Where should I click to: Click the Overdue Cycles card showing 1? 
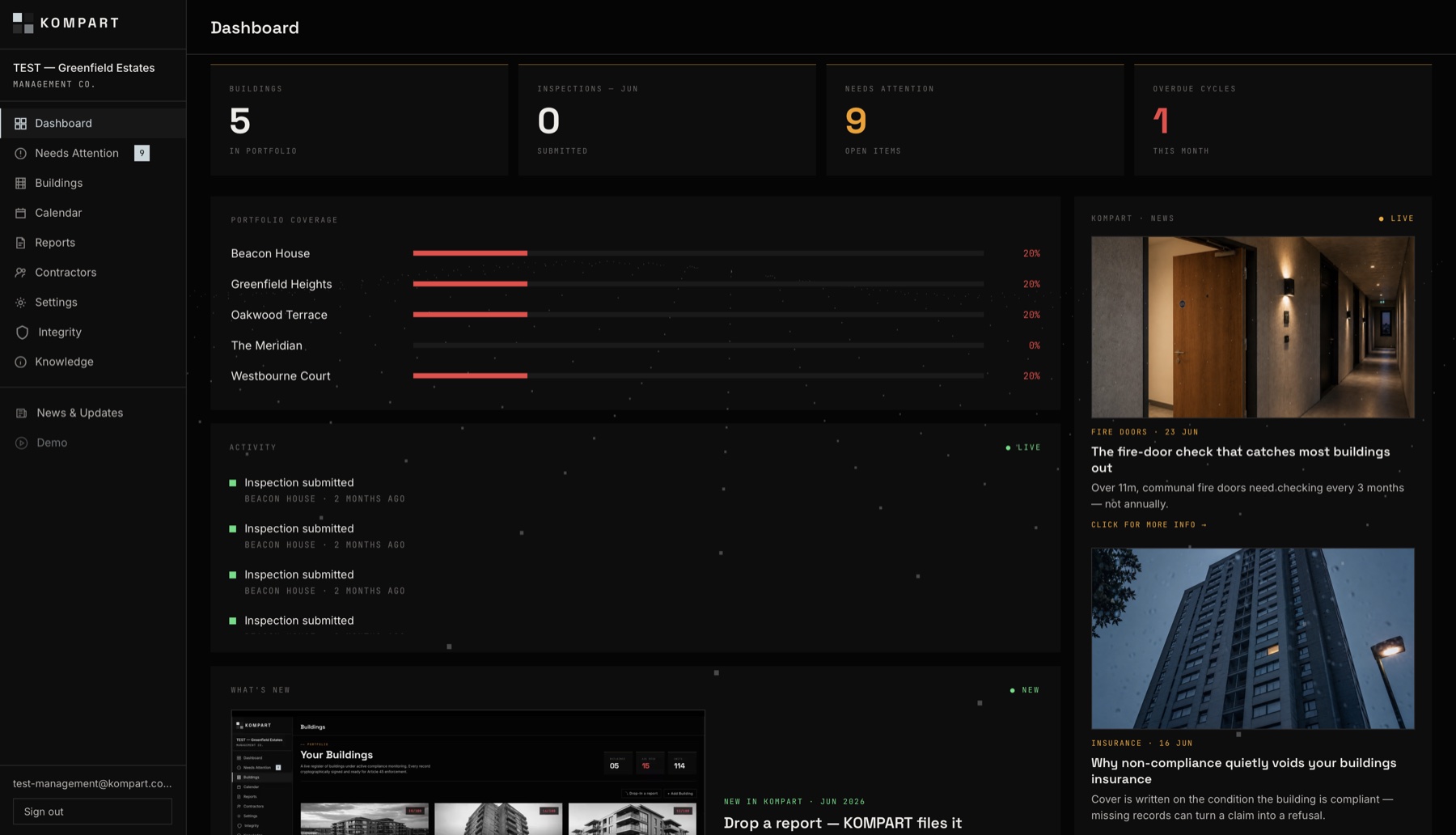(1283, 120)
